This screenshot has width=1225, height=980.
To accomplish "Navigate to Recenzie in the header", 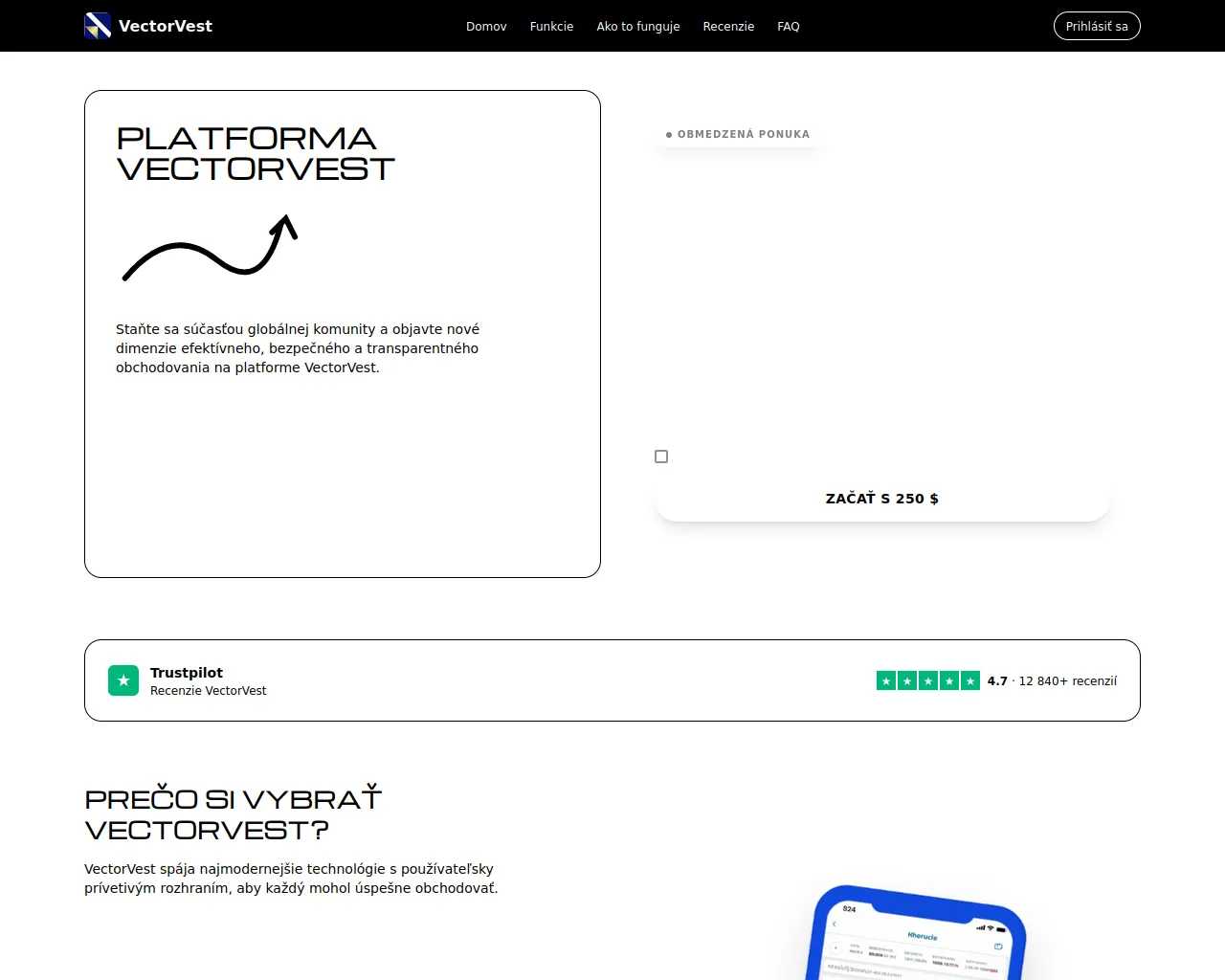I will [728, 27].
